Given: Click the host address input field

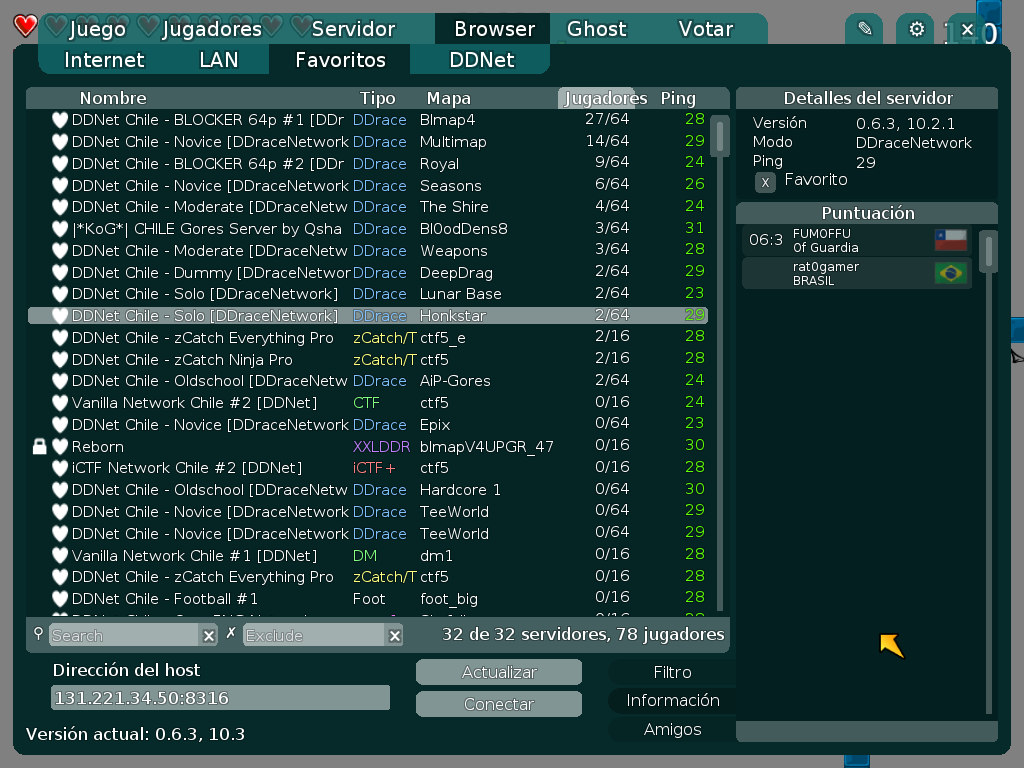Looking at the screenshot, I should [222, 697].
